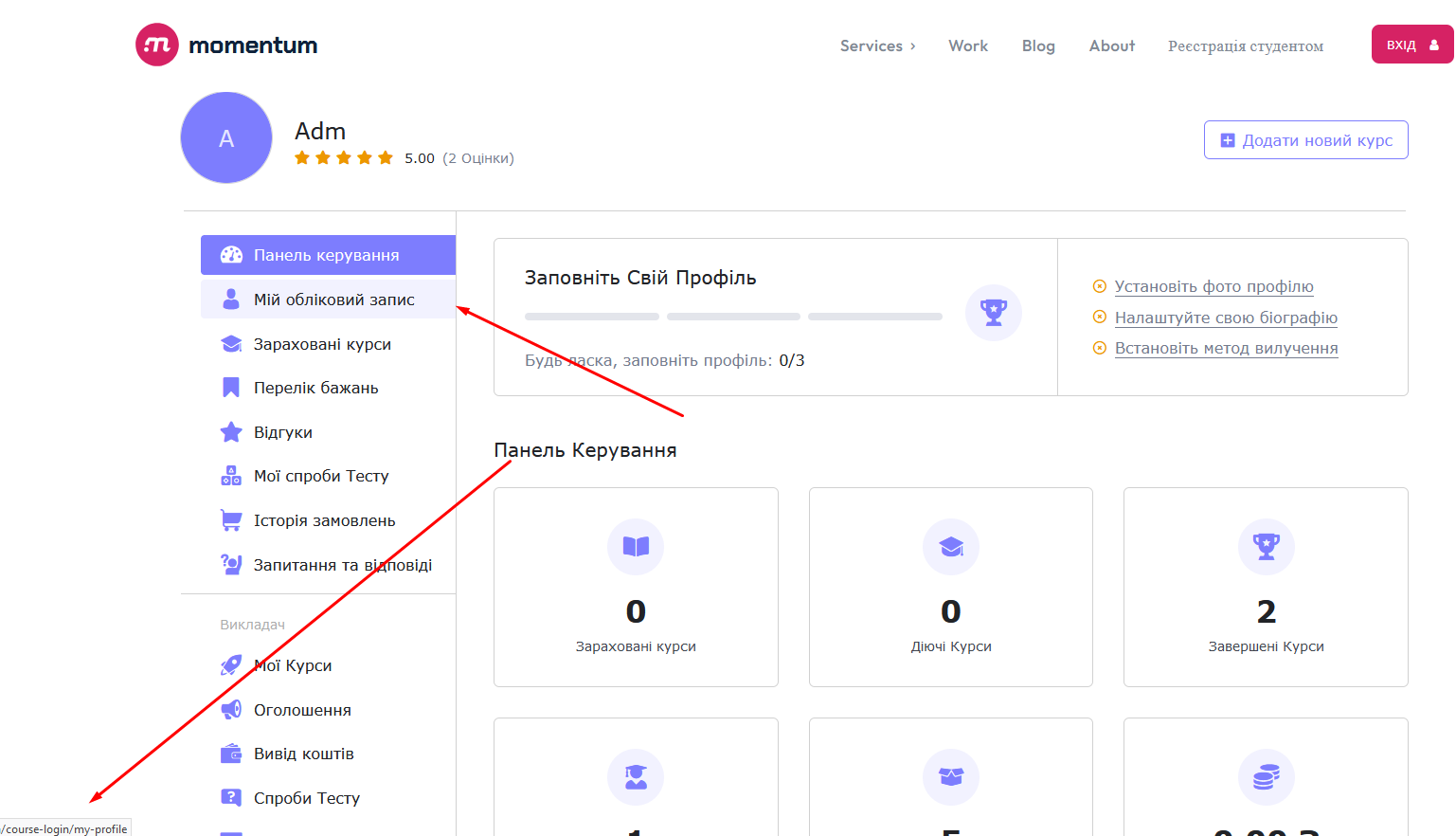Click Установіть фото профілю link
This screenshot has height=836, width=1456.
point(1213,286)
